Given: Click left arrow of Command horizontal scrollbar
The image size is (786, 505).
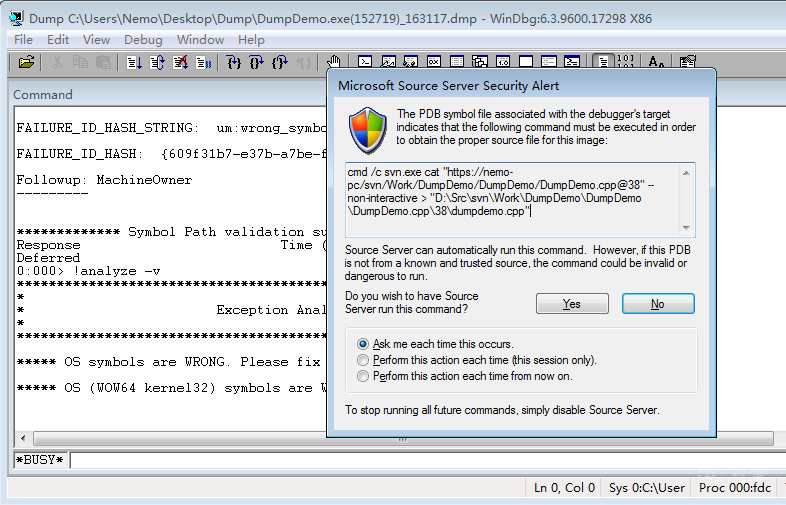Looking at the screenshot, I should click(x=23, y=438).
